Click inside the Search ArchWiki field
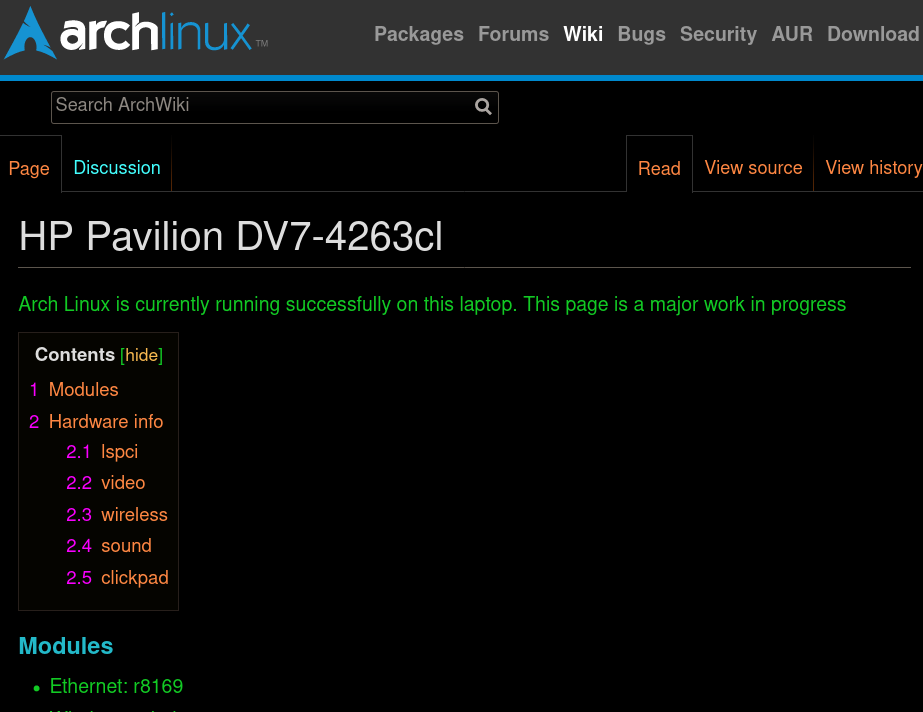The image size is (923, 712). pos(250,106)
